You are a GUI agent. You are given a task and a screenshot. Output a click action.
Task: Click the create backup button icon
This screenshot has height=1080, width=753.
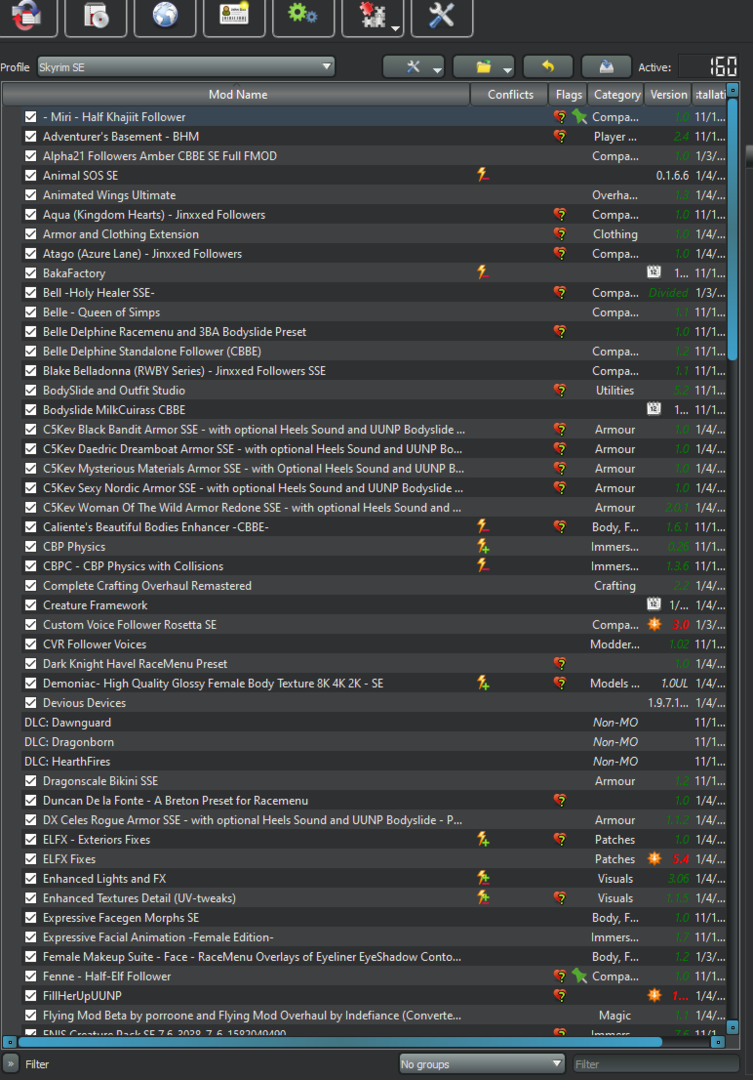click(x=606, y=66)
